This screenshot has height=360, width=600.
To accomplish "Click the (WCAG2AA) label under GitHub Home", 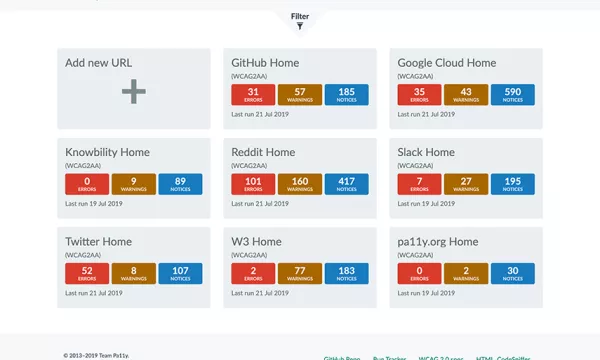I will (249, 77).
